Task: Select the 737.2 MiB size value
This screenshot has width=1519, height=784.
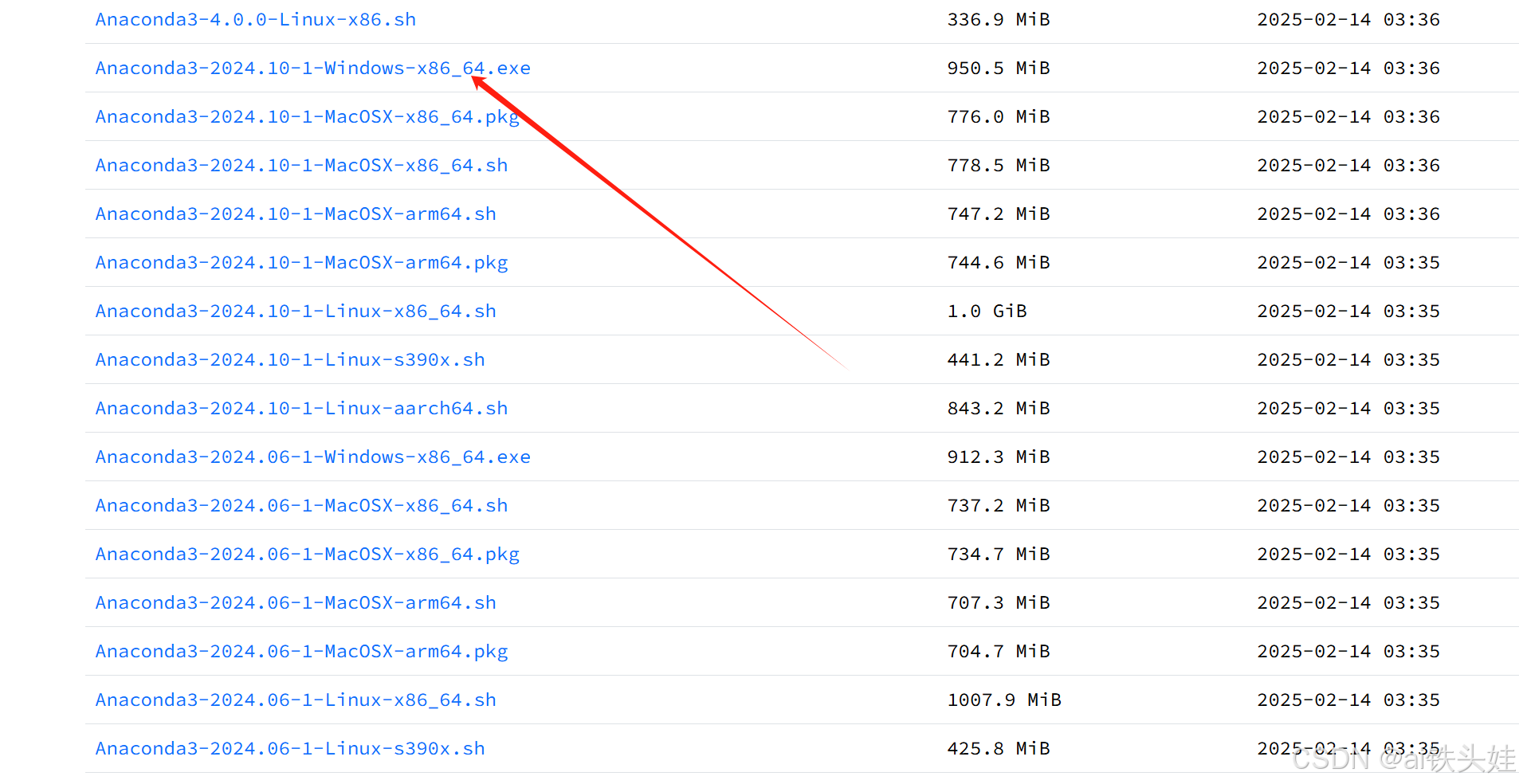Action: pos(999,506)
